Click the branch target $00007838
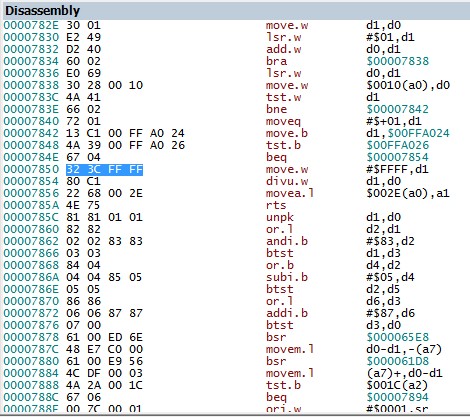Viewport: 470px width, 417px height. pyautogui.click(x=397, y=61)
